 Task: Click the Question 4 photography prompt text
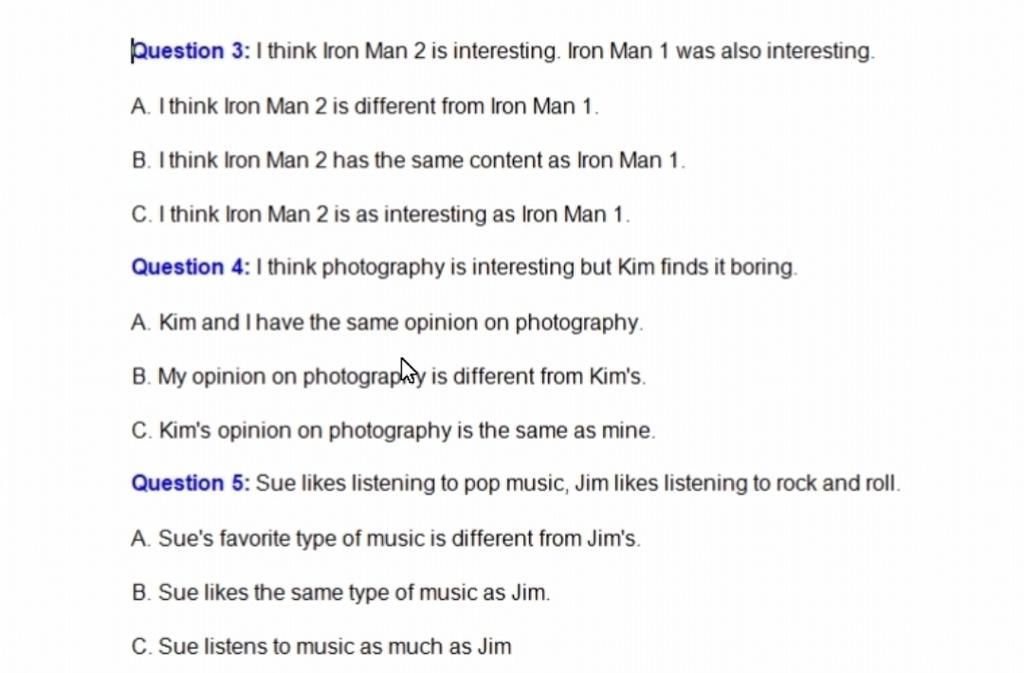click(x=526, y=267)
